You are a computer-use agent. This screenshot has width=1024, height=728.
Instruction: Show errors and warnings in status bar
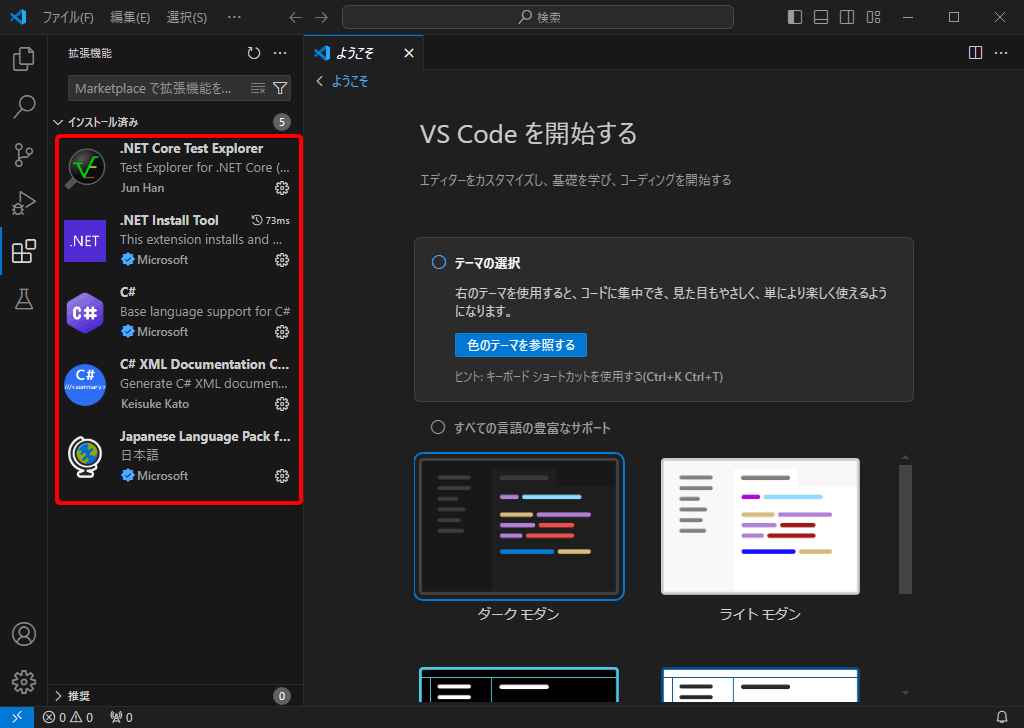click(x=68, y=717)
